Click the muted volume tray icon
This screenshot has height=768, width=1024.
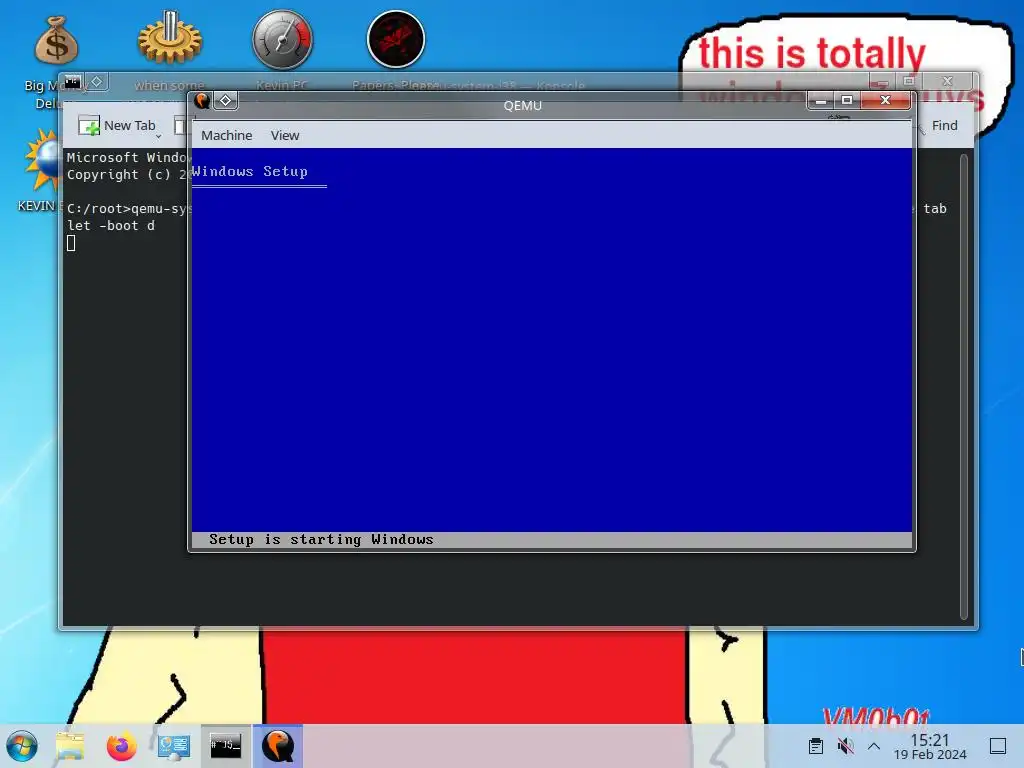point(845,746)
